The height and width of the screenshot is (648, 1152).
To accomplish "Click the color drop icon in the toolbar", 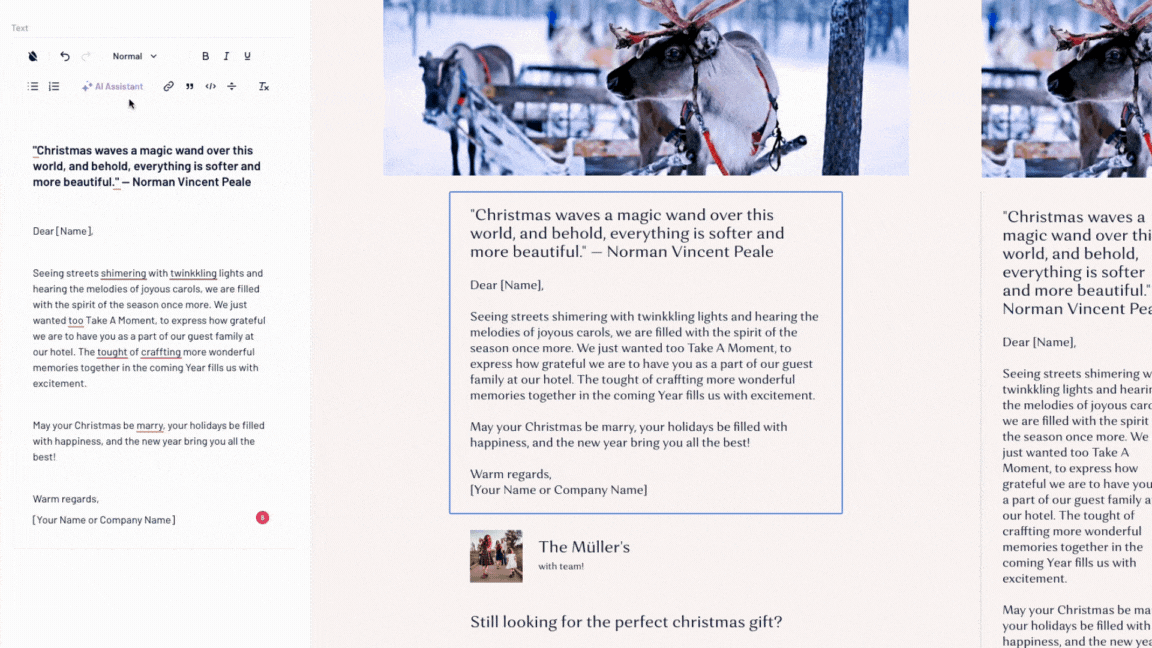I will (x=33, y=57).
